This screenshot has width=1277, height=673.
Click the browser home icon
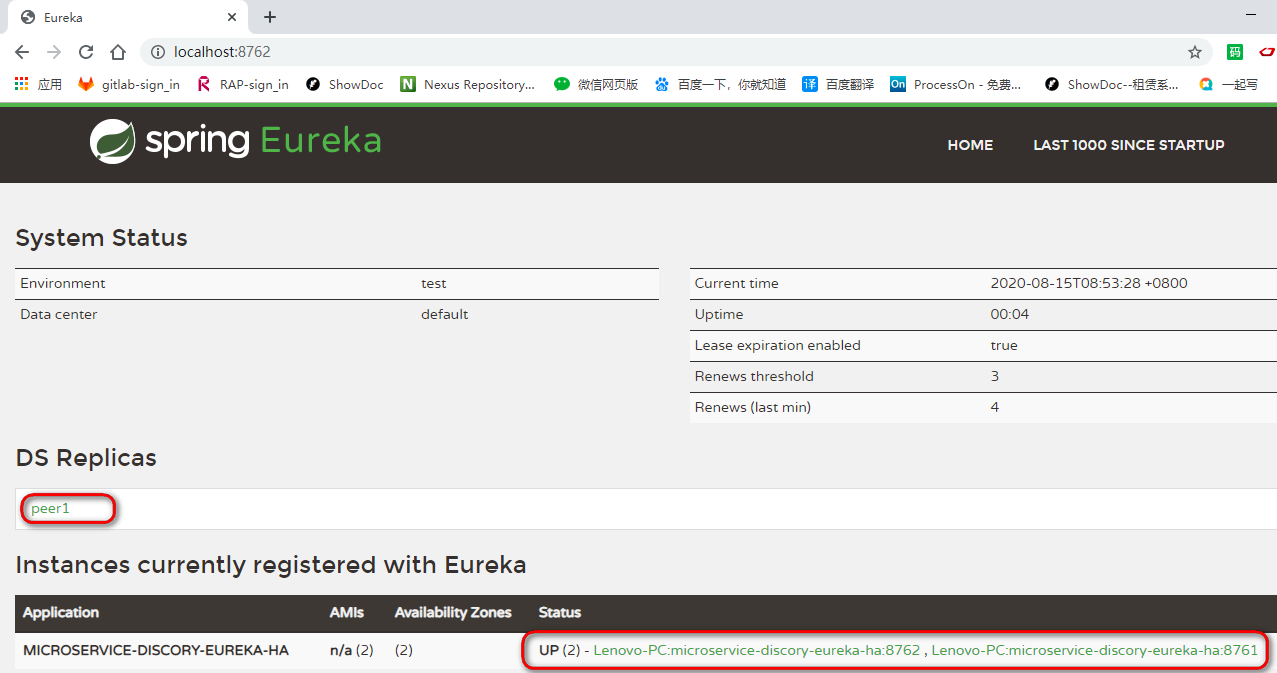tap(117, 51)
